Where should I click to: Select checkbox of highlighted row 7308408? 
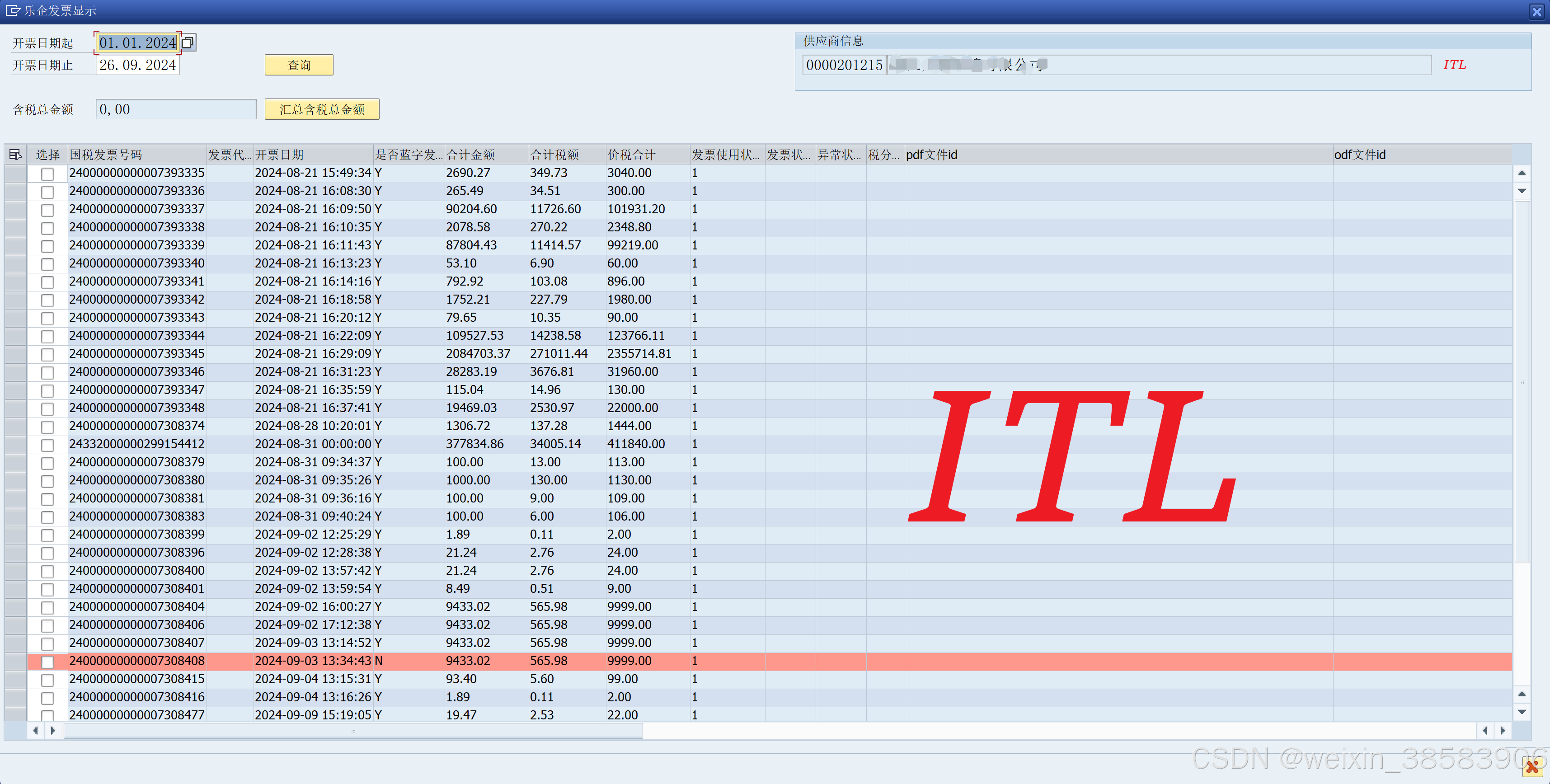click(47, 661)
